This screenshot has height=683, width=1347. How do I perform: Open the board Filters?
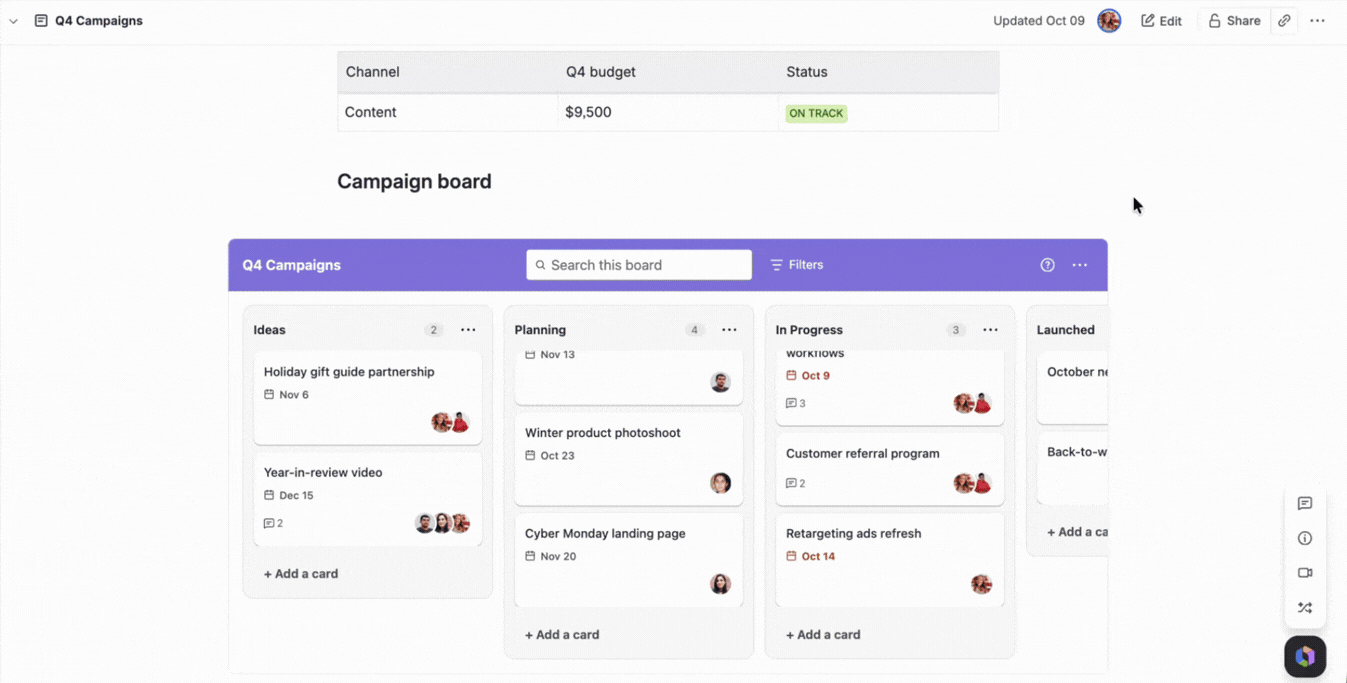click(797, 265)
